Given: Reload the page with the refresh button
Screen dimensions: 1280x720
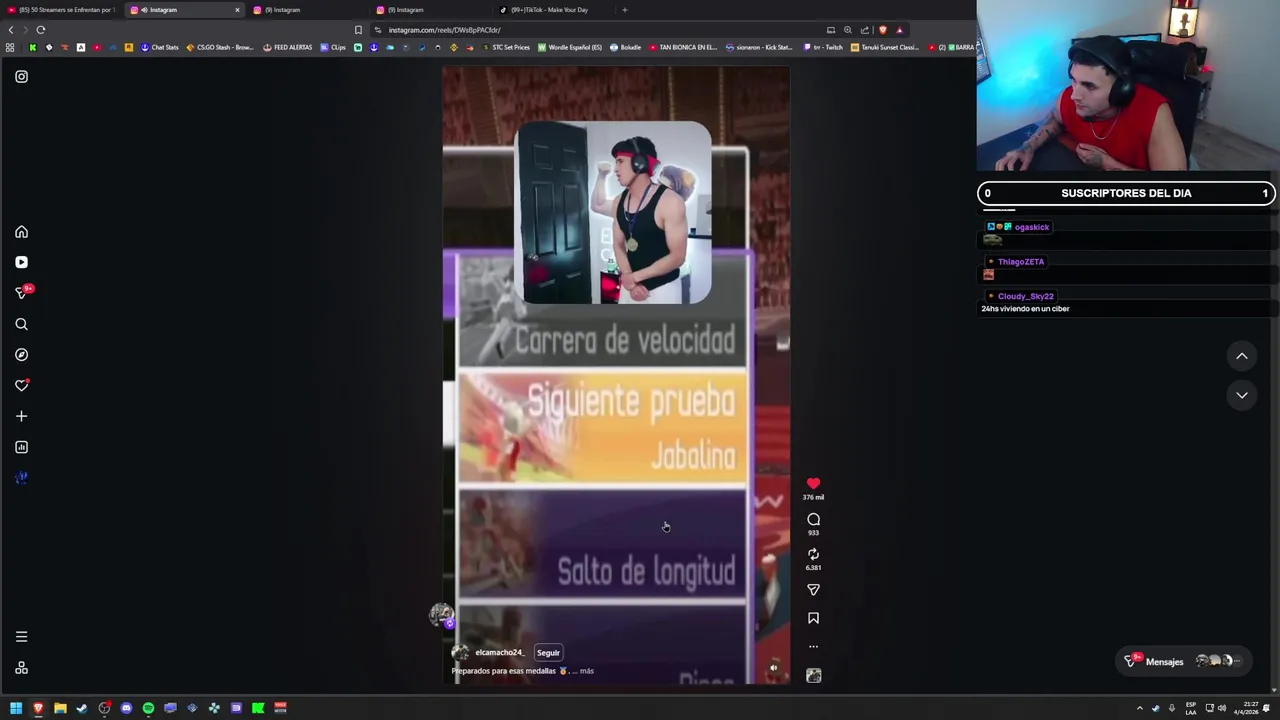Looking at the screenshot, I should pos(41,30).
